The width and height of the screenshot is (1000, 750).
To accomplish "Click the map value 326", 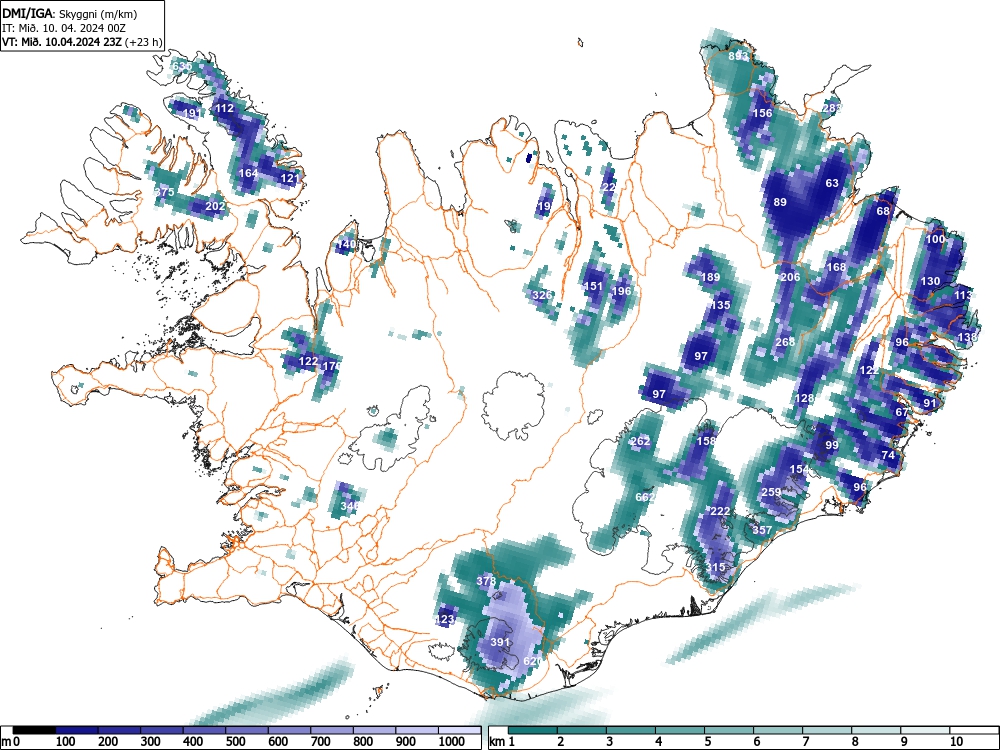I will coord(542,295).
